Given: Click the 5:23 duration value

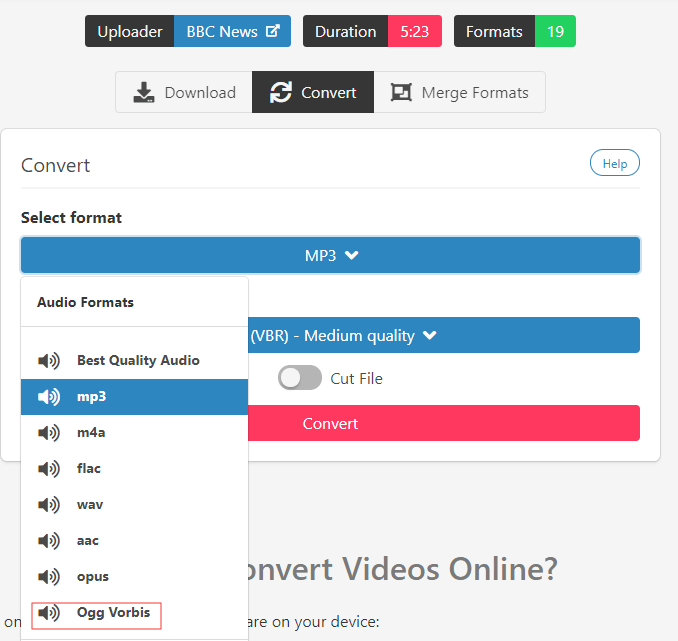Looking at the screenshot, I should 415,31.
